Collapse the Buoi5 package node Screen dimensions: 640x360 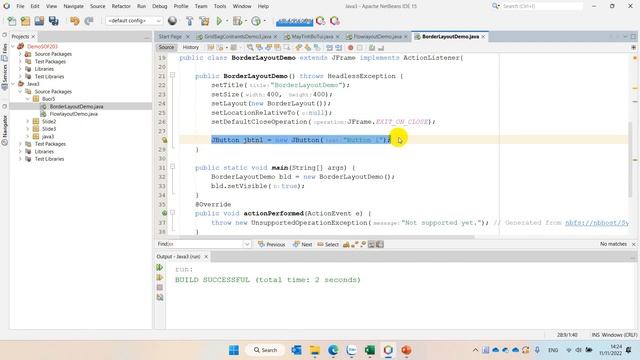(28, 99)
